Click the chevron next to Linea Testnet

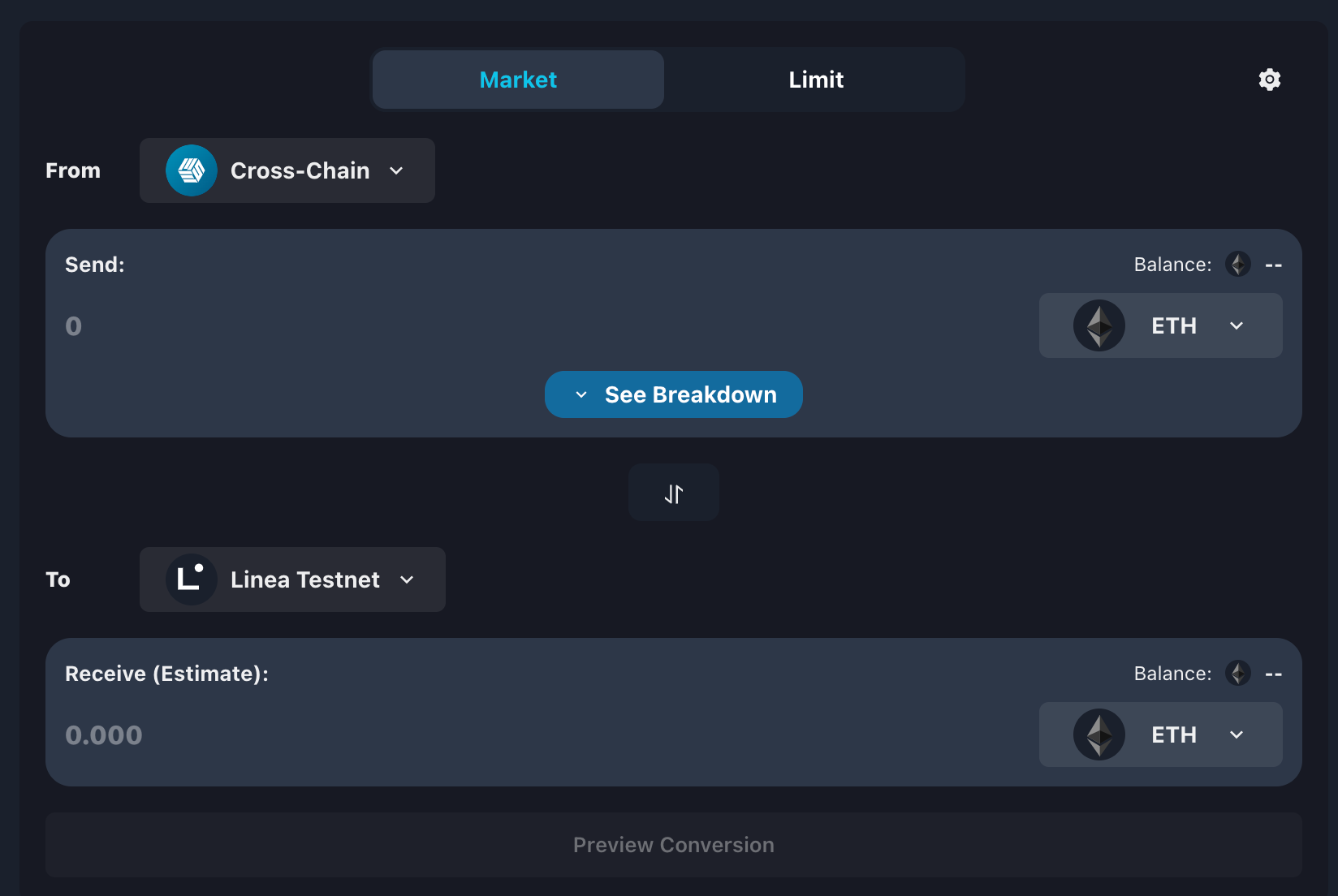pyautogui.click(x=408, y=579)
